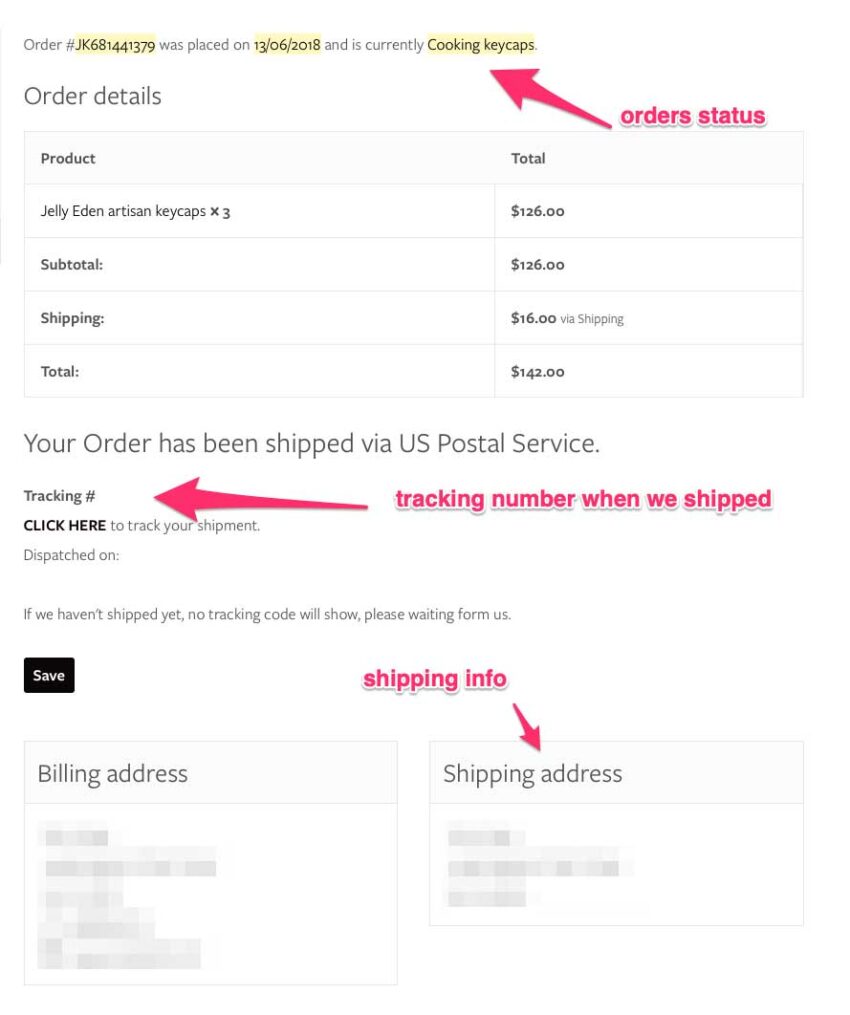Open the CLICK HERE tracking link
The image size is (850, 1015).
coord(65,525)
